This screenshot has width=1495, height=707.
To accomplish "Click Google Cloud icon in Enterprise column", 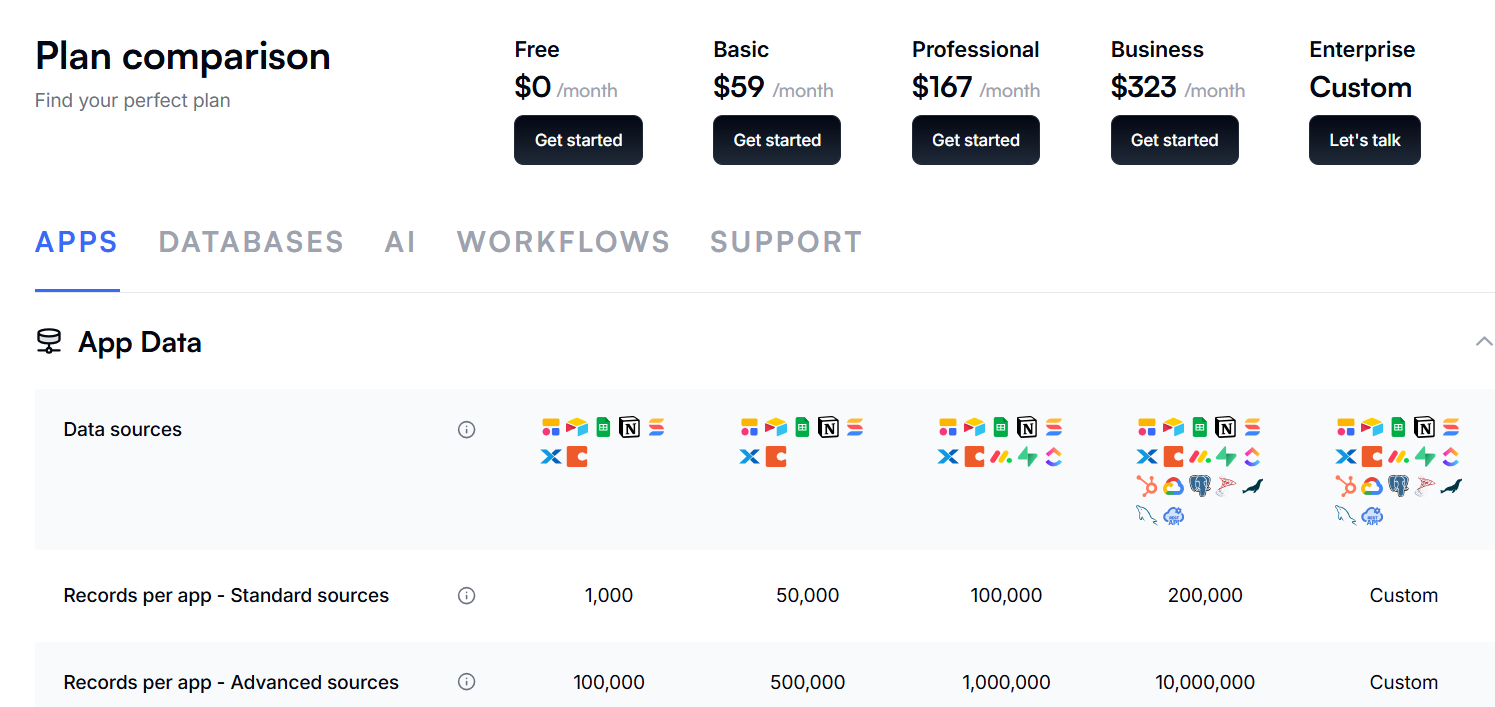I will point(1372,486).
